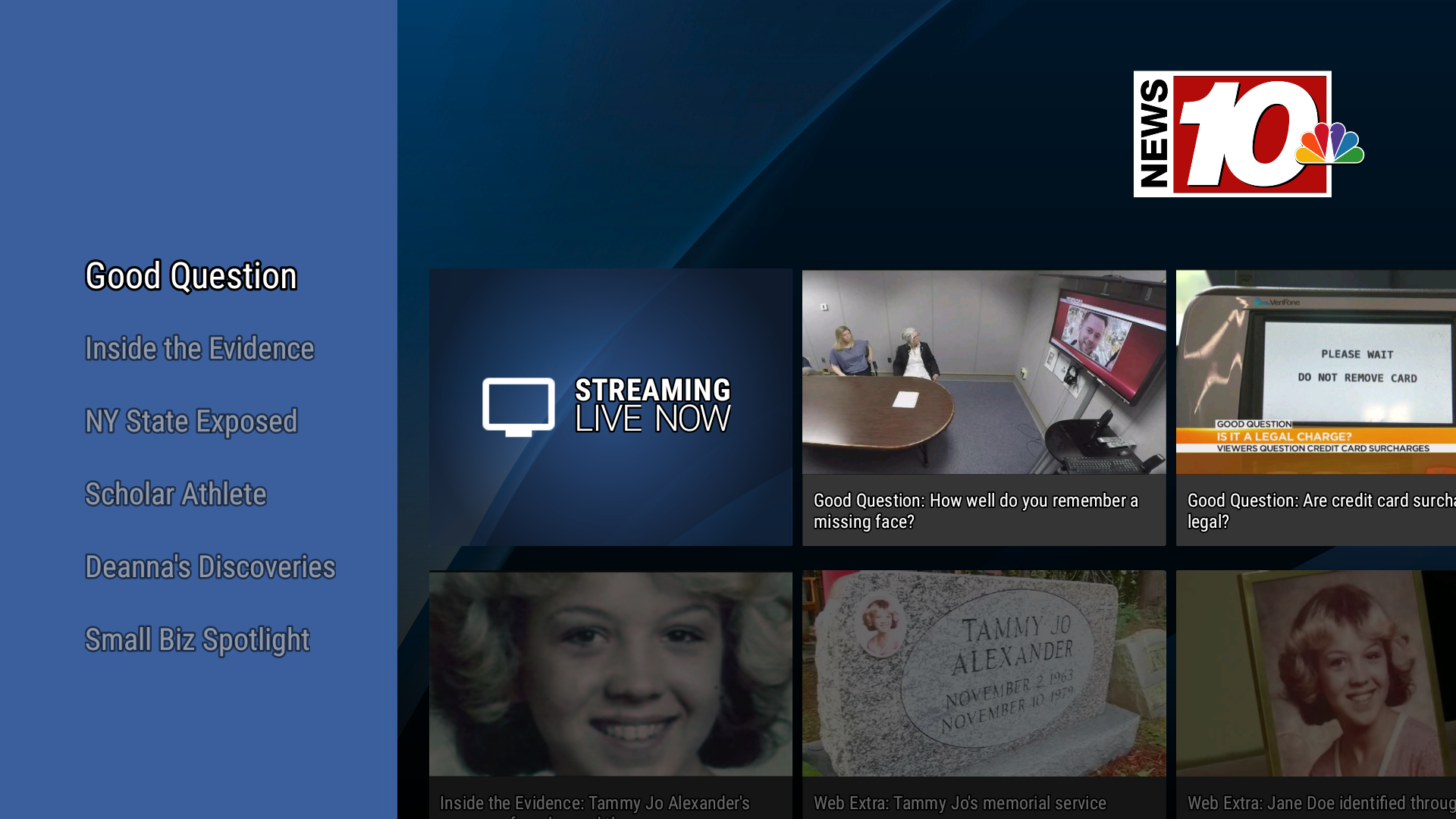1456x819 pixels.
Task: Switch to NY State Exposed
Action: 191,421
